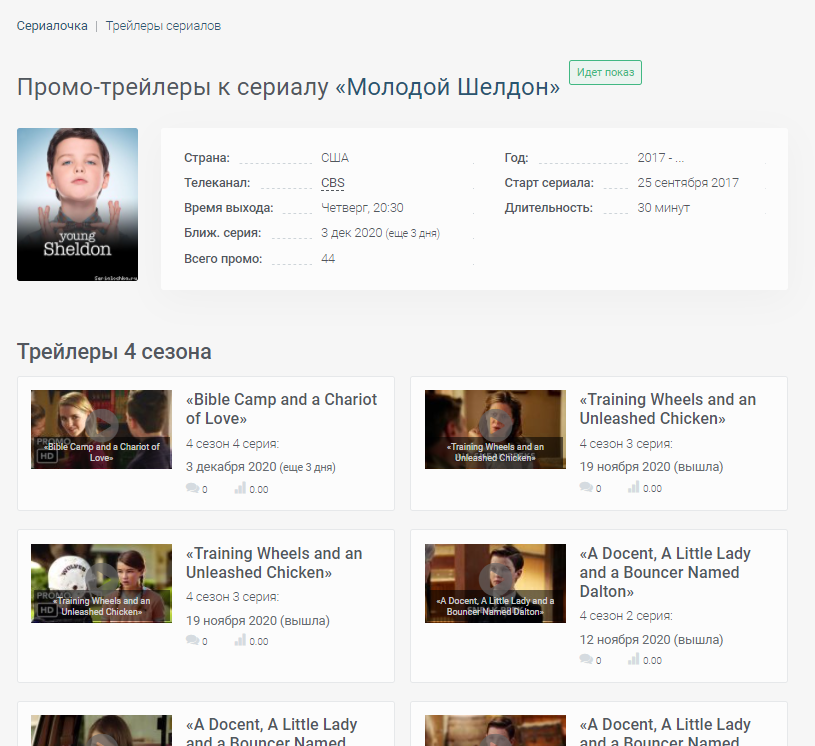
Task: Play the Training Wheels trailer dated 19 ноября in the right column
Action: (x=495, y=429)
